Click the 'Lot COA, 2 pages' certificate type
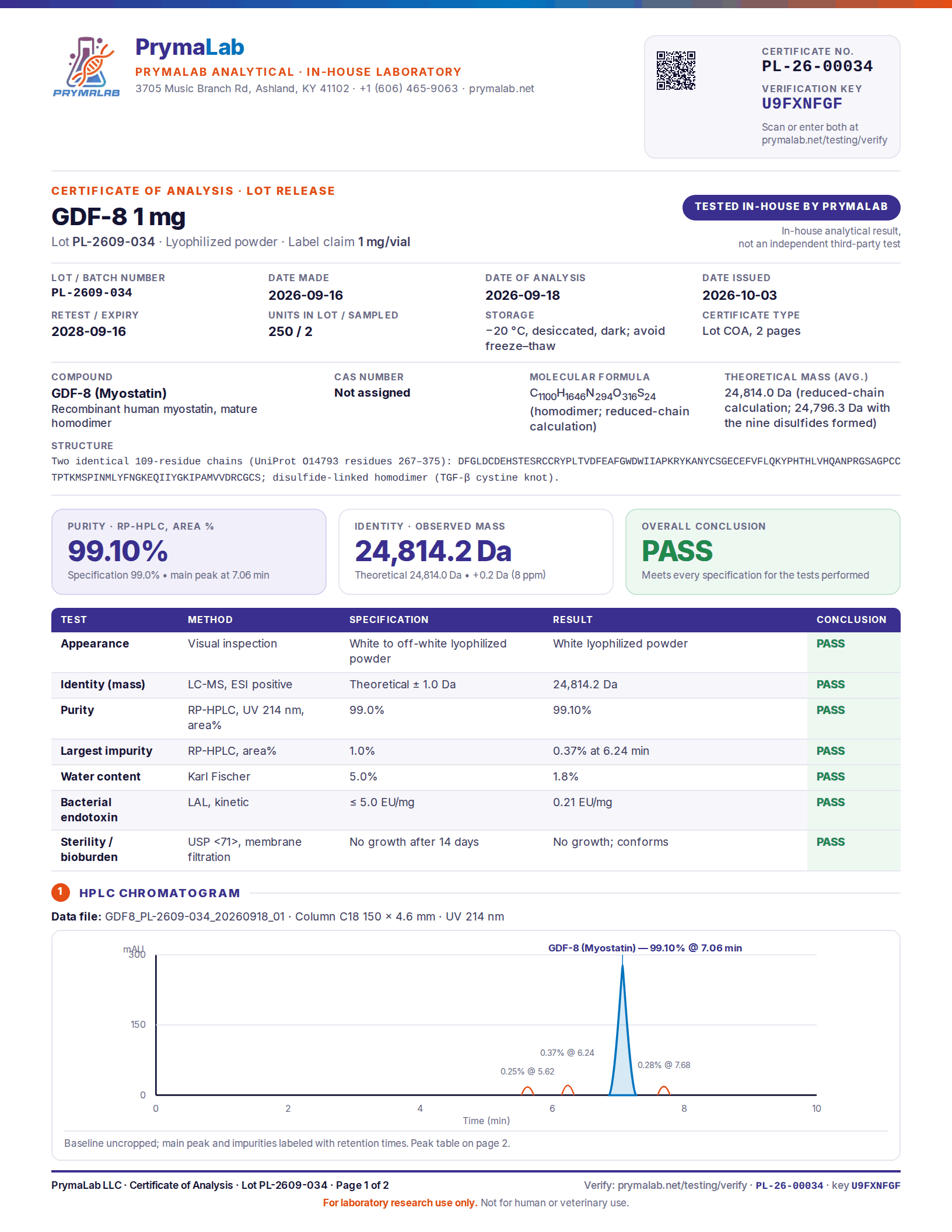The width and height of the screenshot is (952, 1232). 751,331
